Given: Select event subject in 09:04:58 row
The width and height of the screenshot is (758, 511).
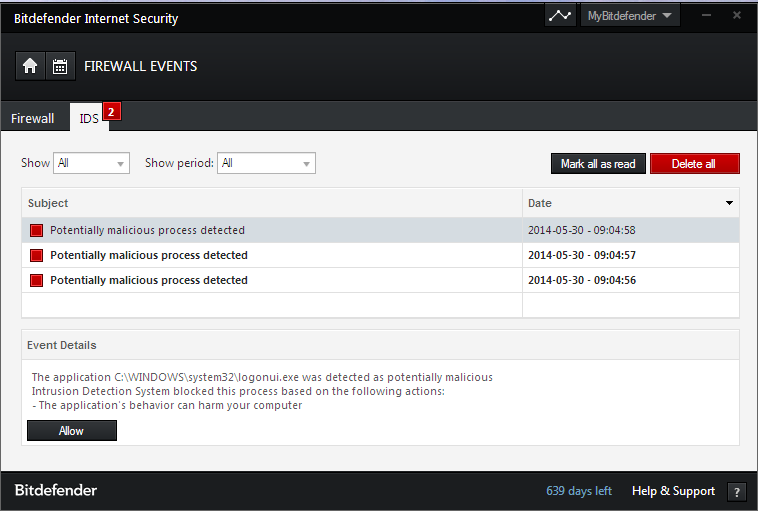Looking at the screenshot, I should 147,230.
